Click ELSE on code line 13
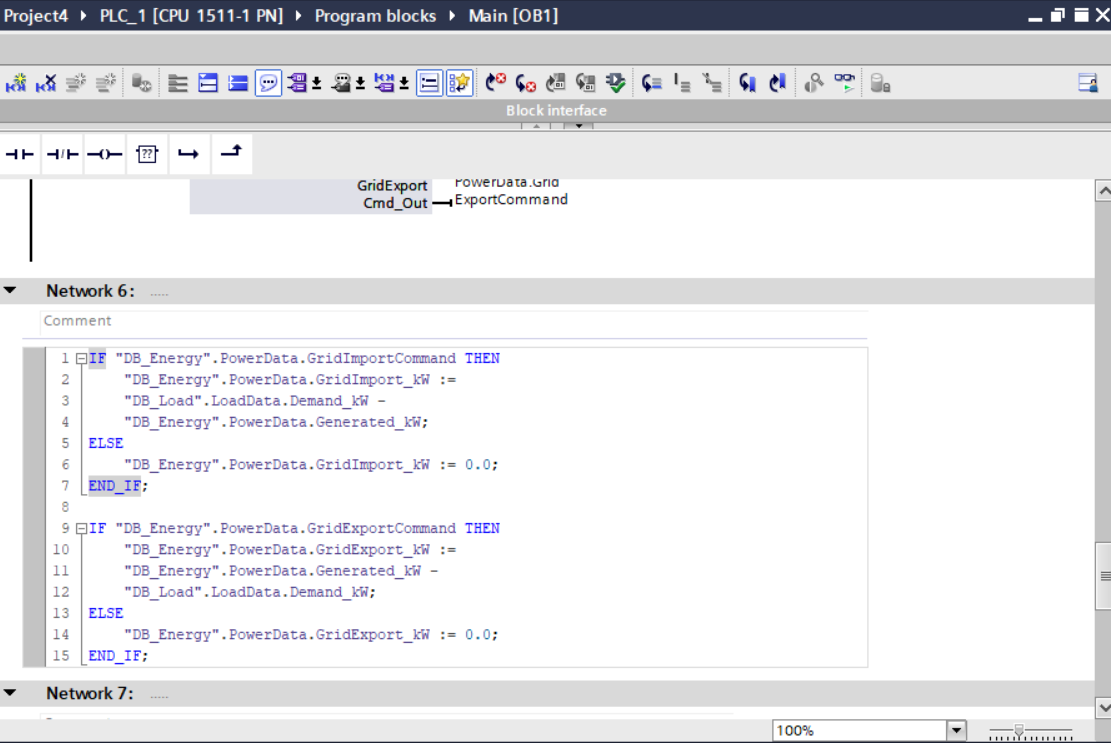 (106, 613)
